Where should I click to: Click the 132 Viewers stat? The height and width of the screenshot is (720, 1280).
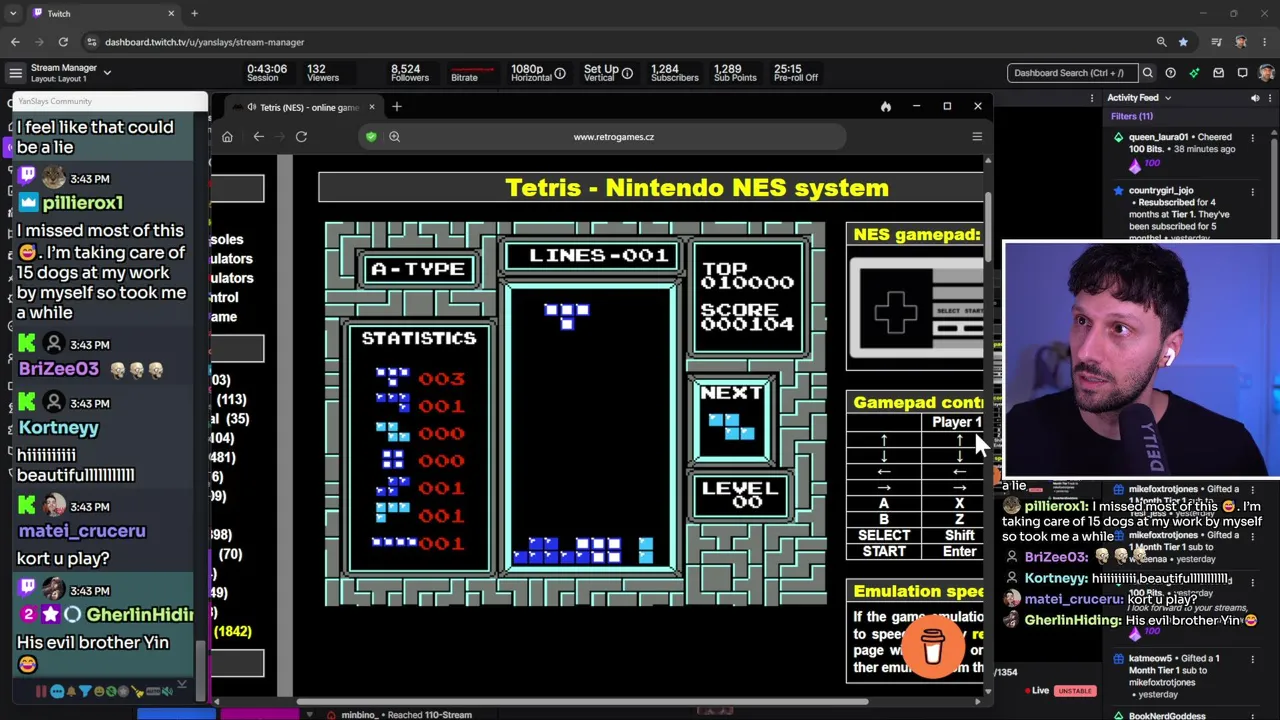pyautogui.click(x=323, y=73)
